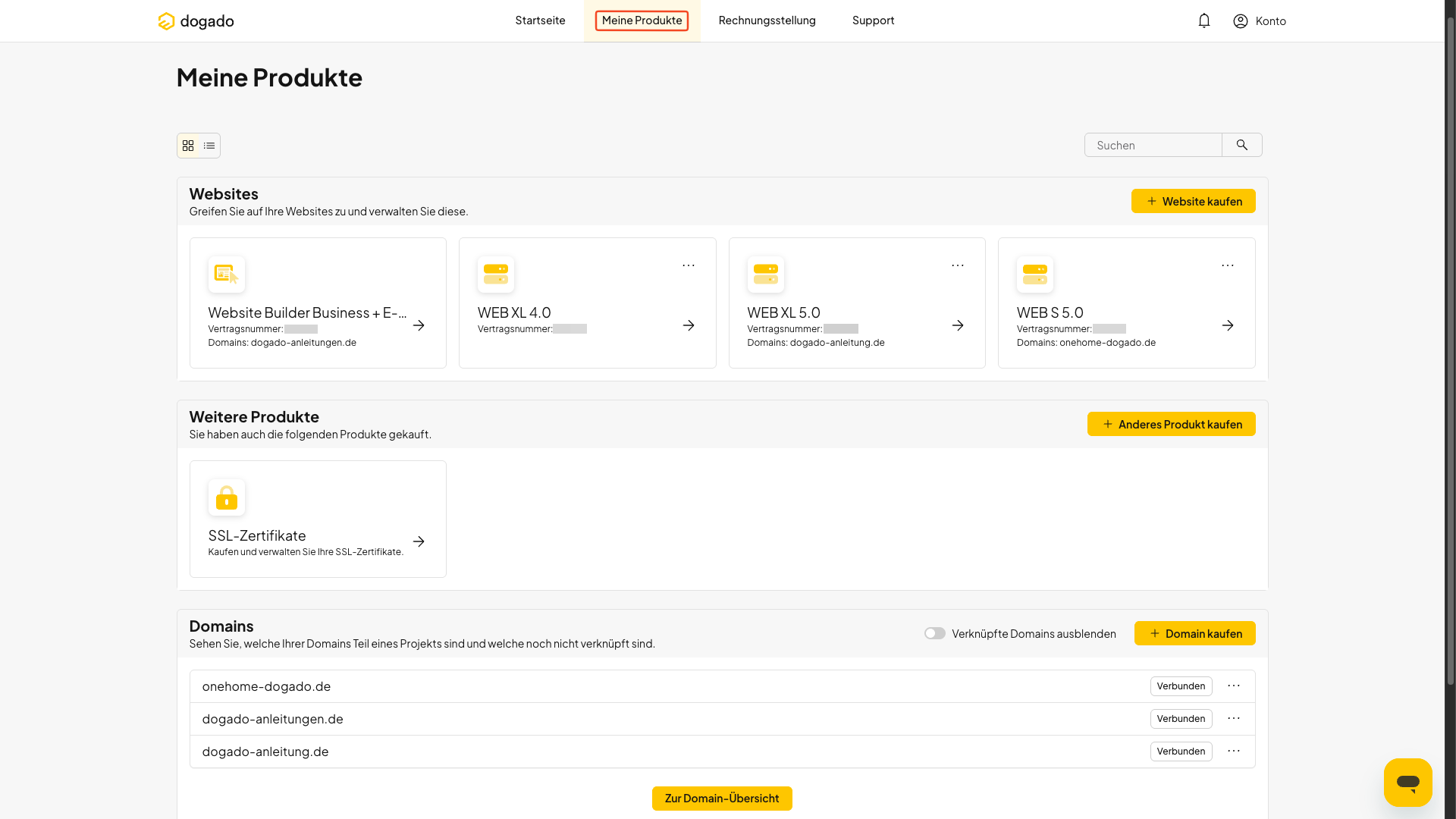This screenshot has width=1456, height=819.
Task: Click the search magnifier button
Action: (1242, 145)
